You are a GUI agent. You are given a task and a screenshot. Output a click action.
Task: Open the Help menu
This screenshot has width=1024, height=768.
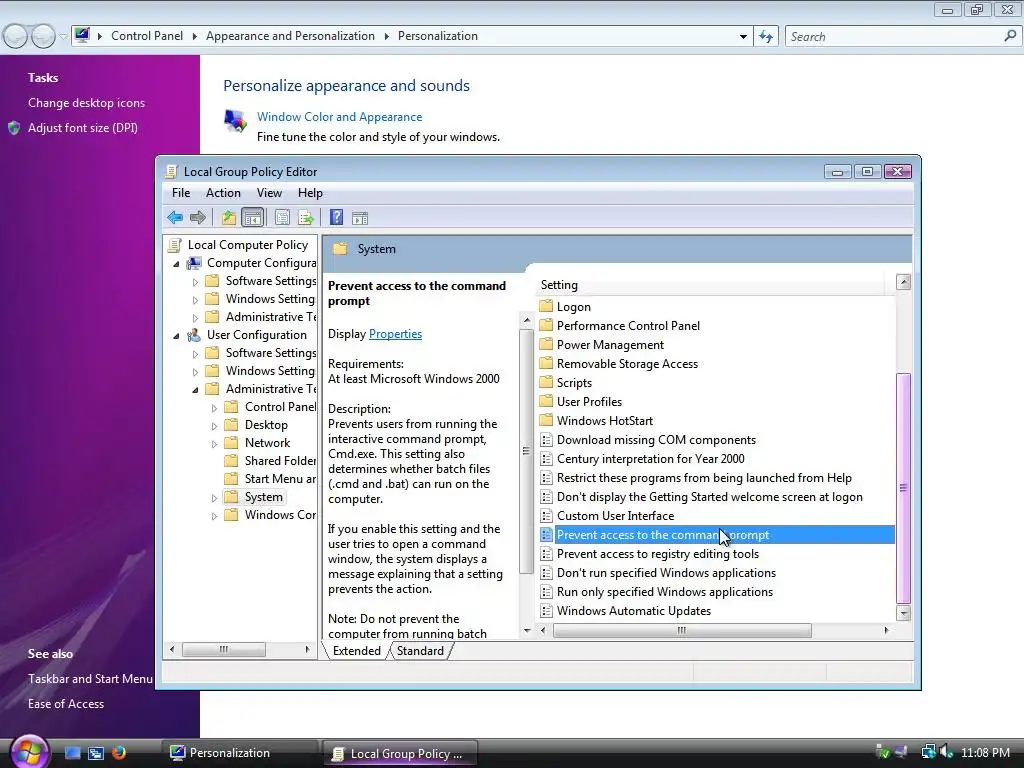(310, 193)
